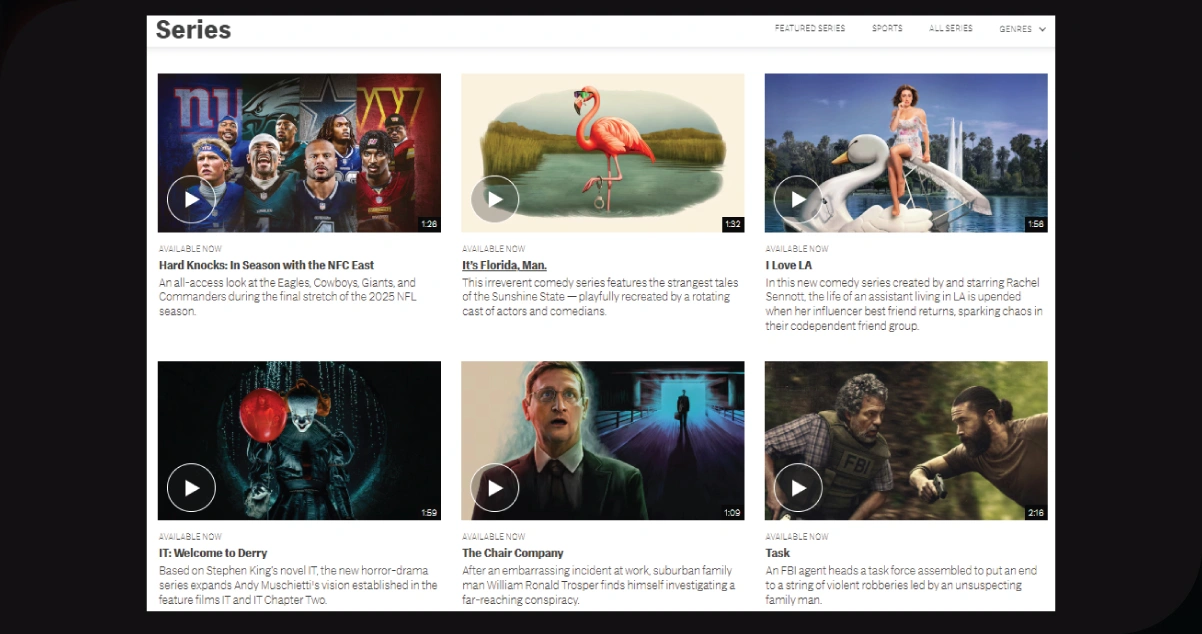The height and width of the screenshot is (634, 1202).
Task: Click the Genres chevron arrow
Action: point(1042,29)
